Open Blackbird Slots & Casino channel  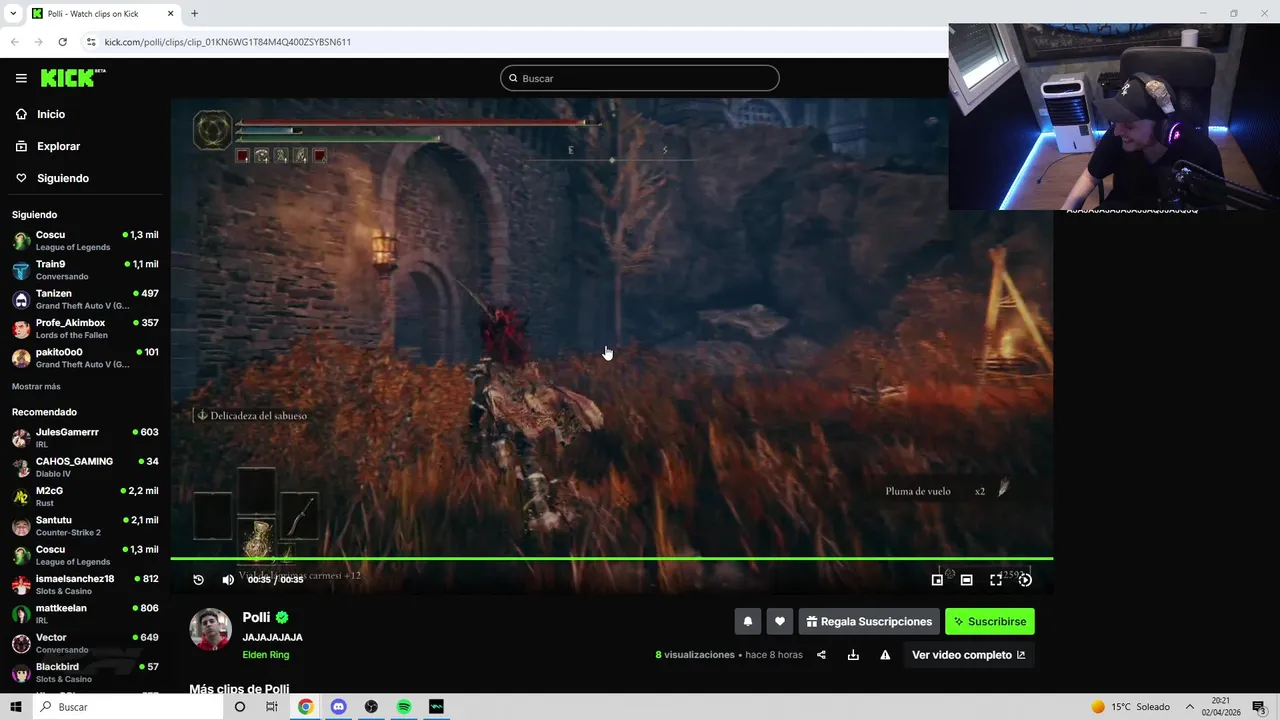[85, 672]
